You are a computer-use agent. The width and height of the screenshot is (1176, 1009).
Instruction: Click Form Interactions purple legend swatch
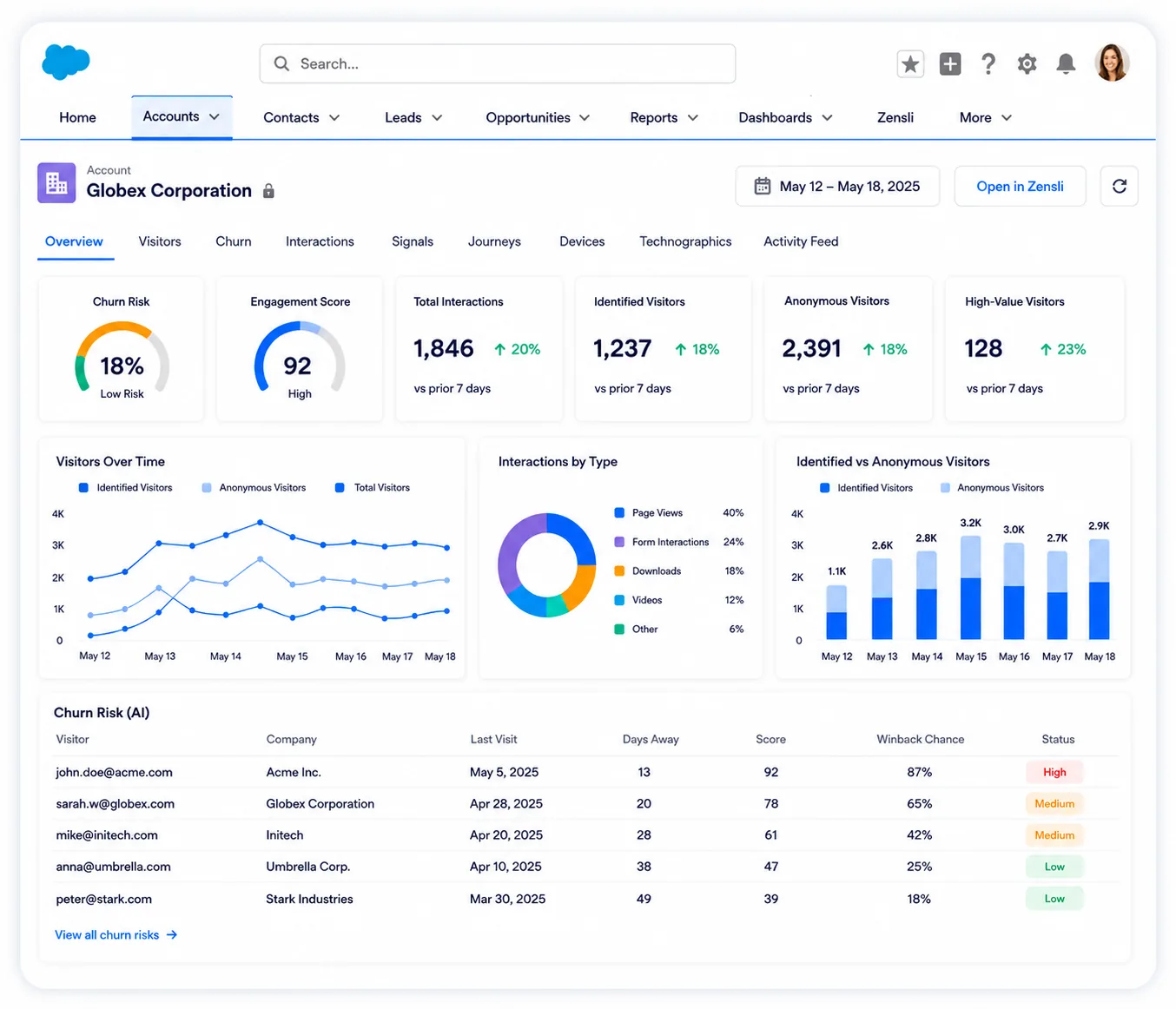click(619, 542)
